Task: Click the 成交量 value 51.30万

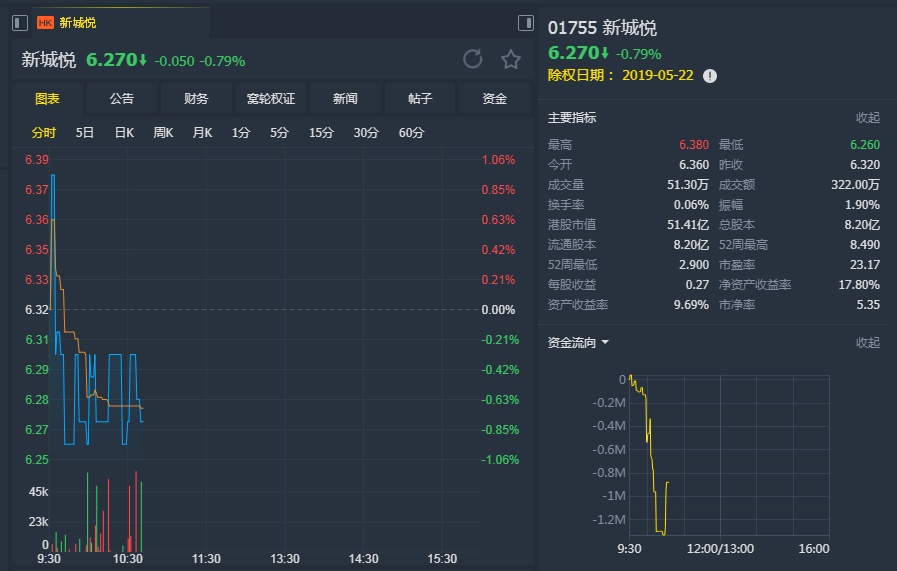Action: coord(688,185)
